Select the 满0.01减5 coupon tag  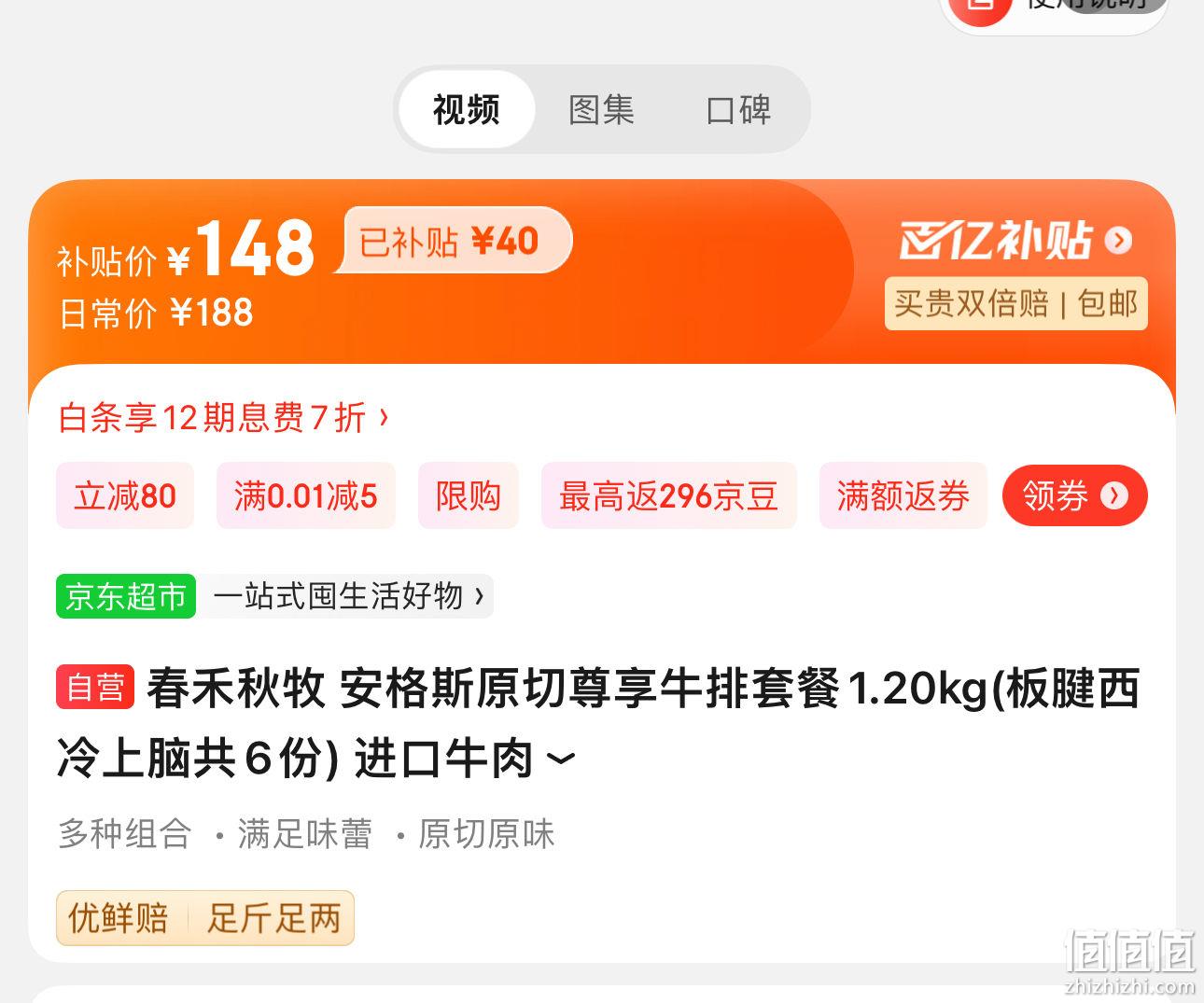pyautogui.click(x=306, y=495)
